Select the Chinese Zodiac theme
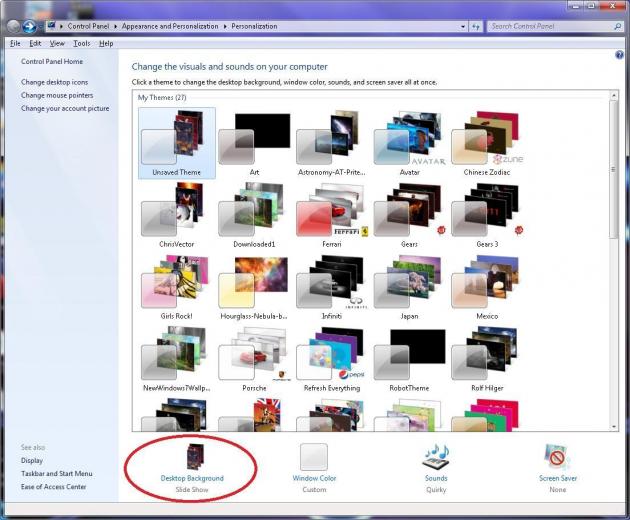The width and height of the screenshot is (630, 520). pos(487,143)
